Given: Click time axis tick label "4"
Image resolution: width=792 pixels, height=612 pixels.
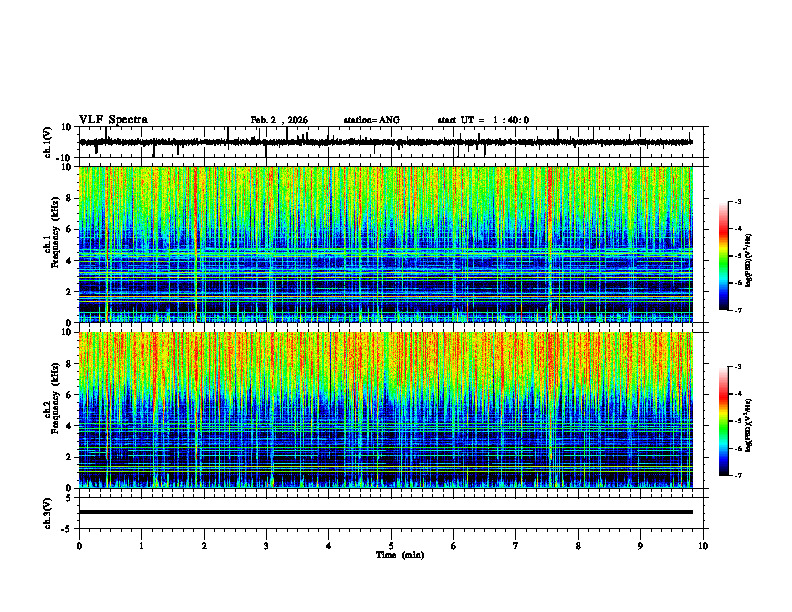Looking at the screenshot, I should 329,546.
